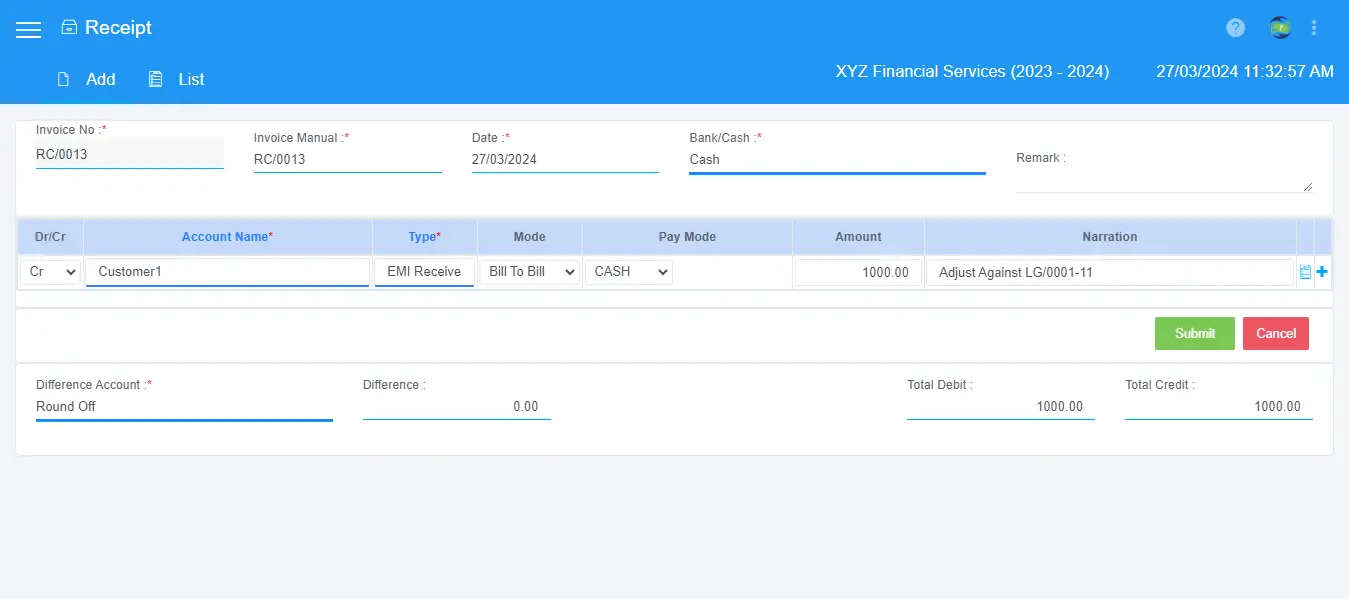Add a new row with plus icon
The width and height of the screenshot is (1349, 599).
[1322, 272]
